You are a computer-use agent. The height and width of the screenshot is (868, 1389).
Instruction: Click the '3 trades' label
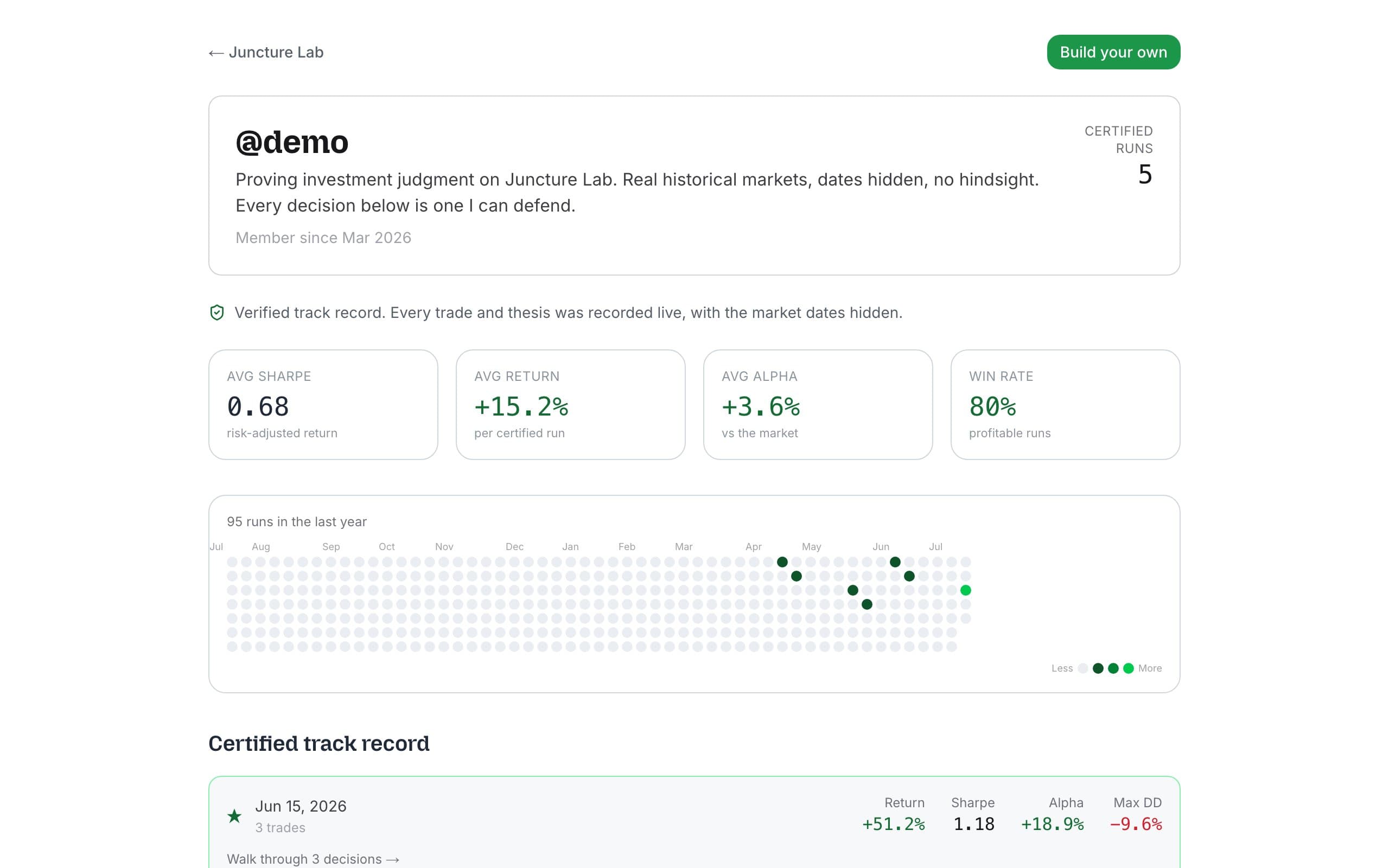coord(280,828)
